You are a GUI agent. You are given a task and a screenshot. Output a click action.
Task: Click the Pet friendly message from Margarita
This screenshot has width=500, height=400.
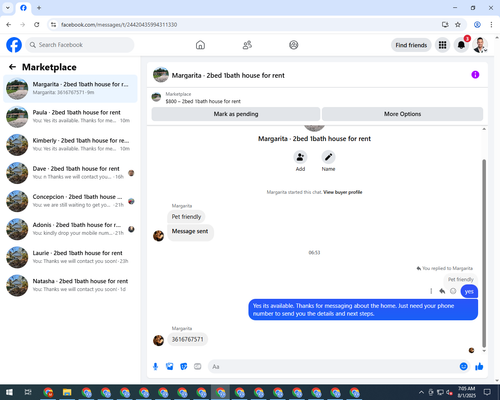186,217
